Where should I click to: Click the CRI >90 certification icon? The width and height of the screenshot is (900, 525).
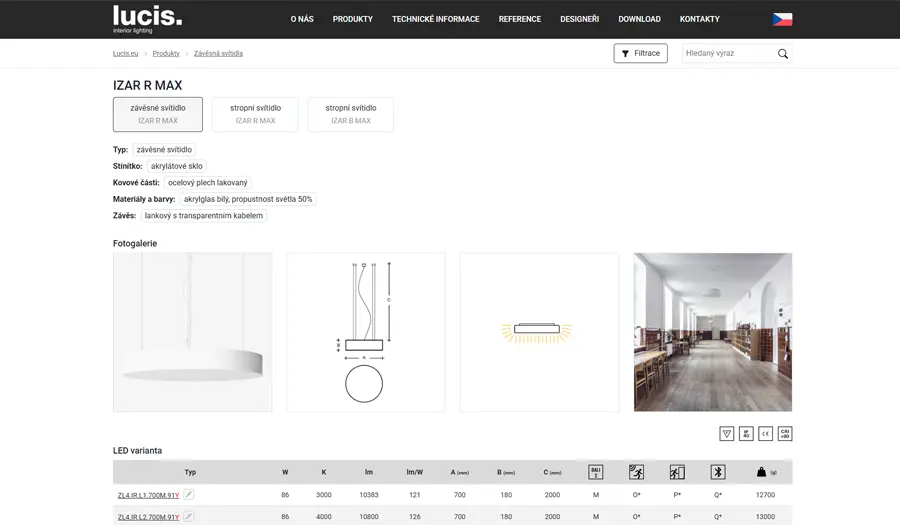pos(785,433)
